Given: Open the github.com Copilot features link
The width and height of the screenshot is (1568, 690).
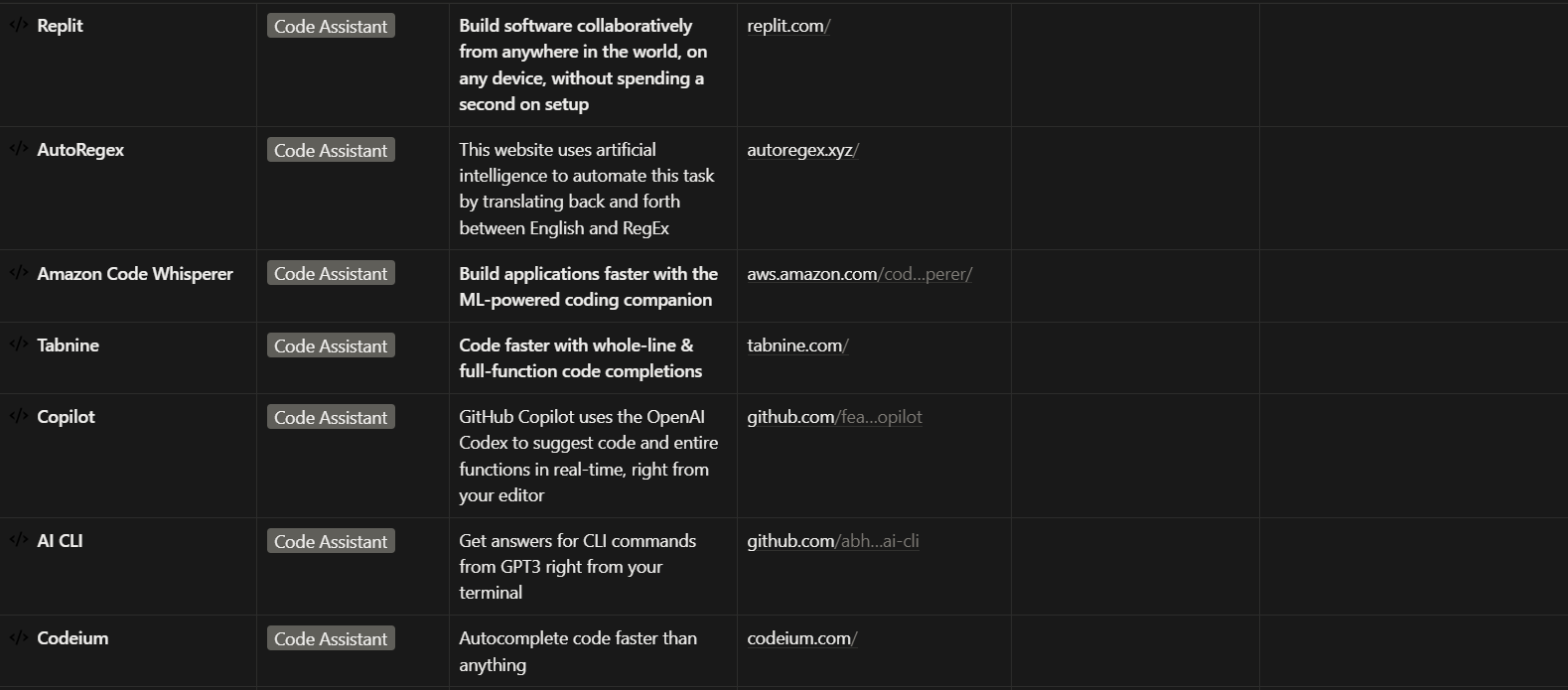Looking at the screenshot, I should pos(834,417).
